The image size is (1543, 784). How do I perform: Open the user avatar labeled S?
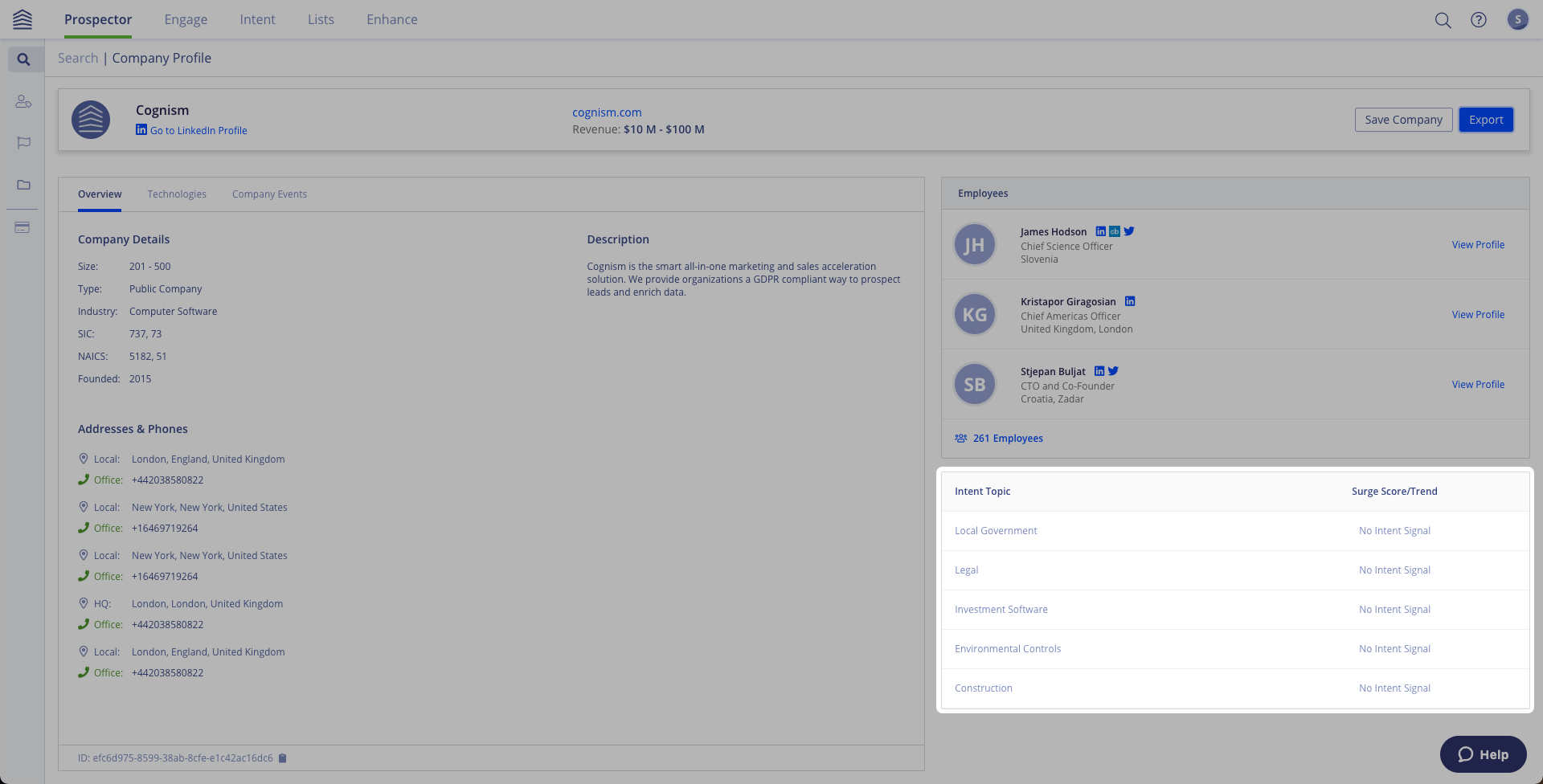(1517, 19)
